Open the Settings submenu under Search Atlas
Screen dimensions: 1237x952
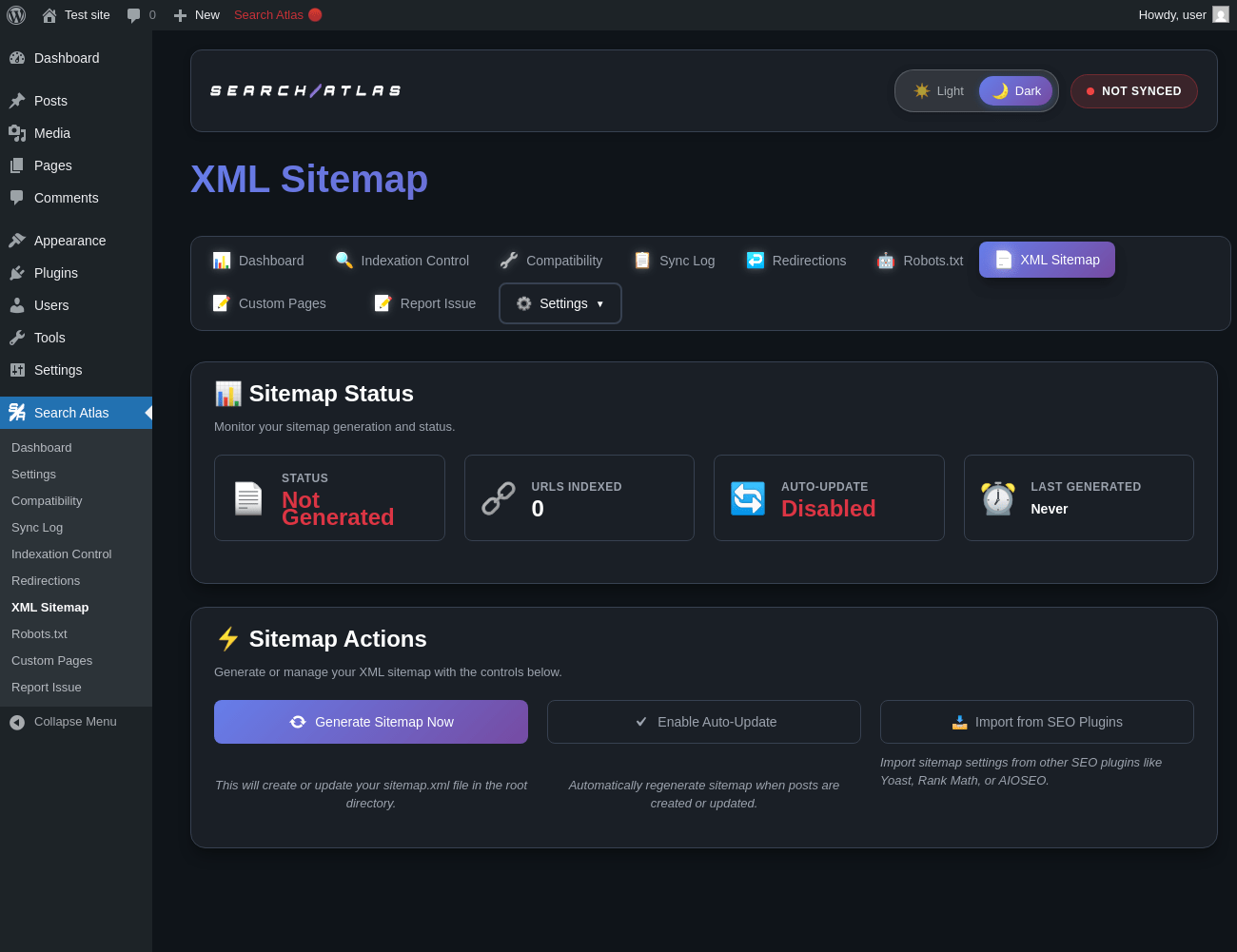[x=76, y=475]
